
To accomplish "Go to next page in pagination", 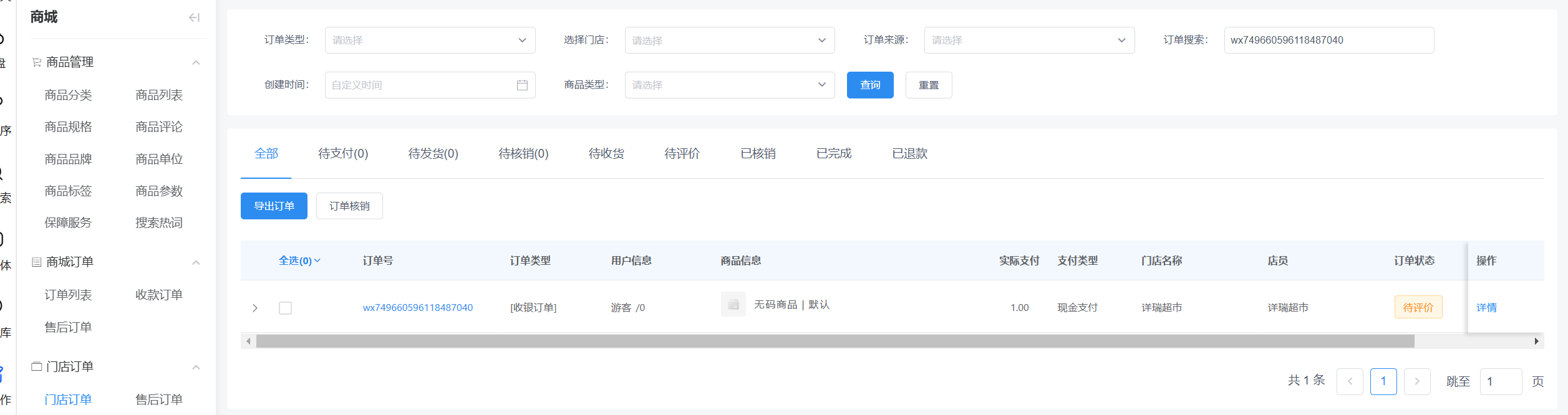I will (x=1417, y=381).
